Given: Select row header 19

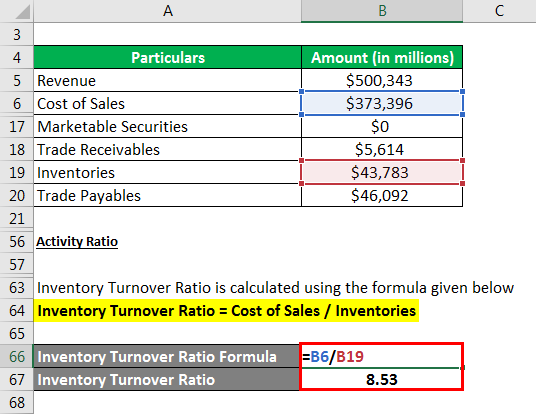Looking at the screenshot, I should [x=17, y=173].
